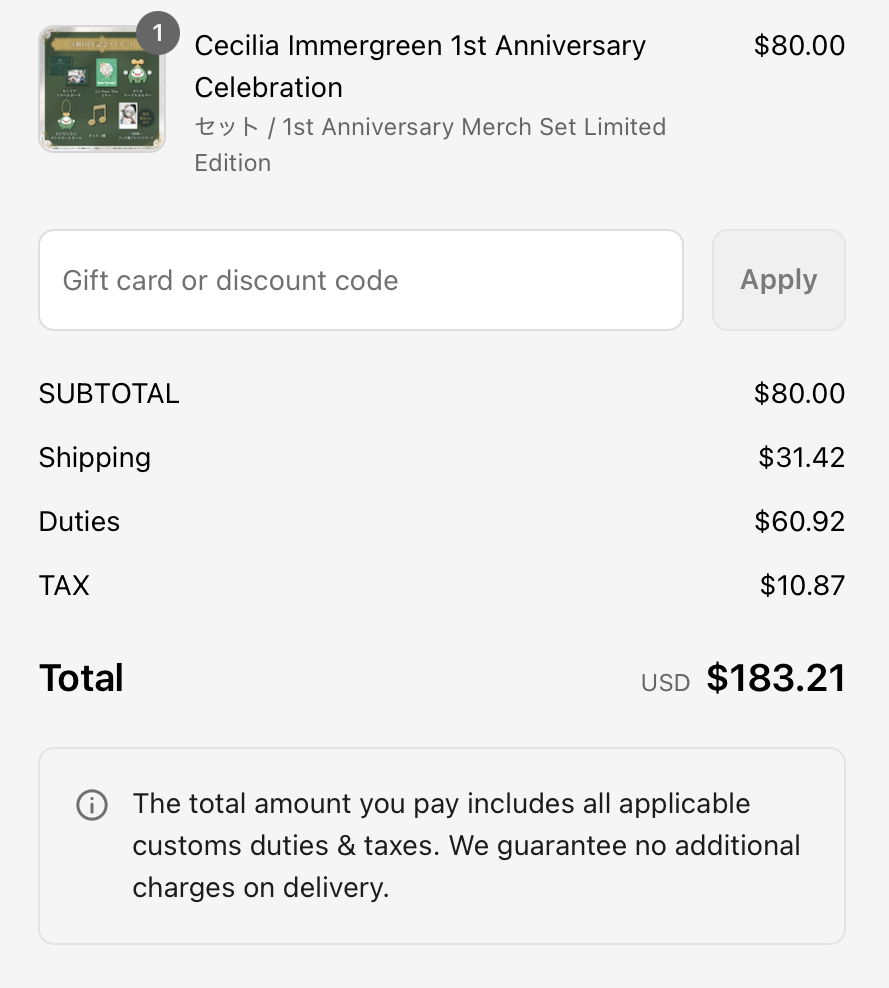The width and height of the screenshot is (889, 988).
Task: Click the bold Total label
Action: [x=81, y=678]
